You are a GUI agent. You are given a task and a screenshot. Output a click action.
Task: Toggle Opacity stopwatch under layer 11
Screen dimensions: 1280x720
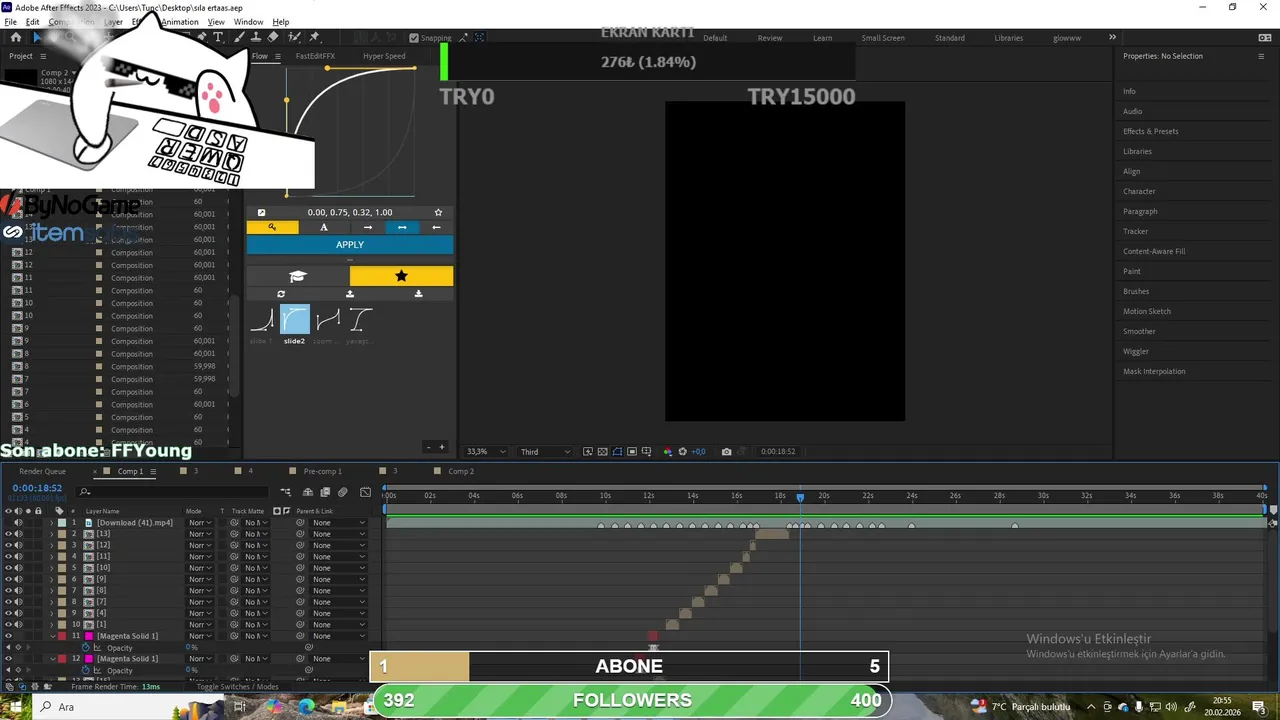[85, 648]
